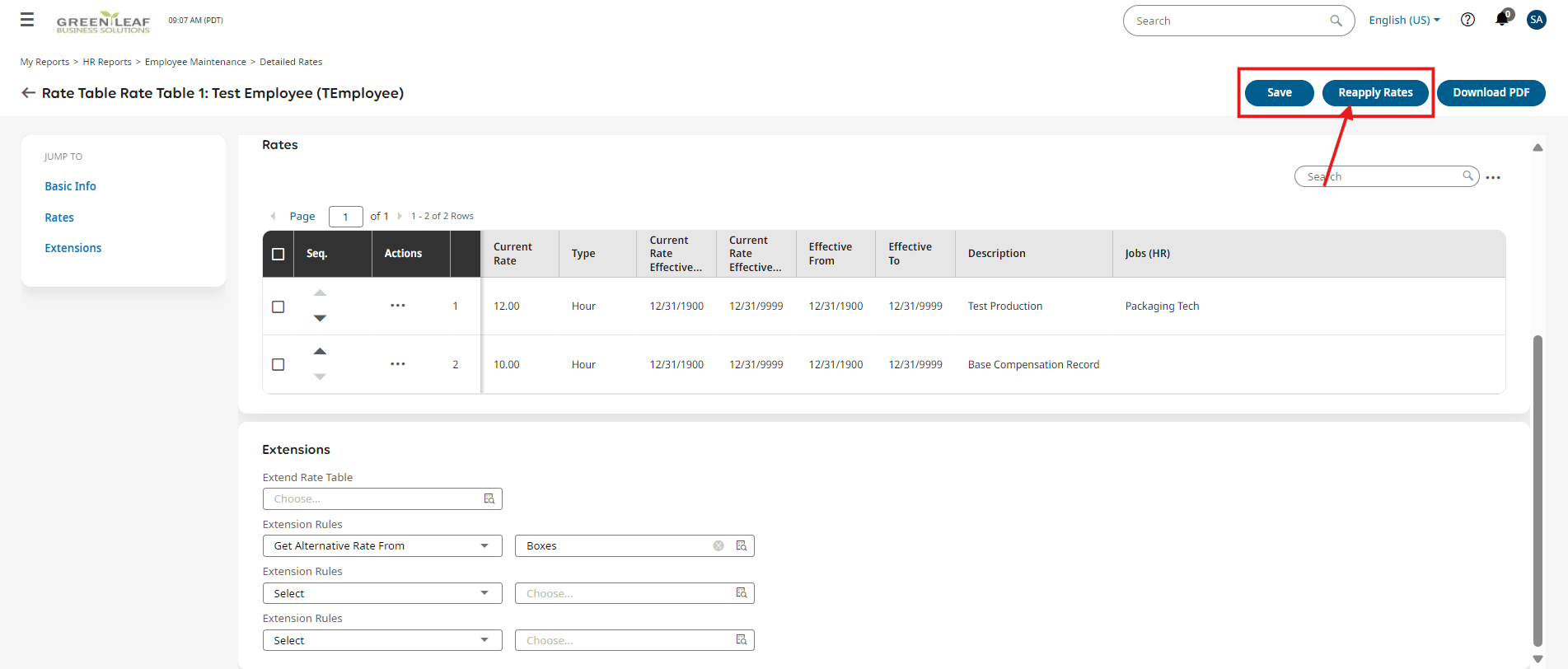Open lookup icon next to Boxes field
1568x669 pixels.
coord(741,545)
